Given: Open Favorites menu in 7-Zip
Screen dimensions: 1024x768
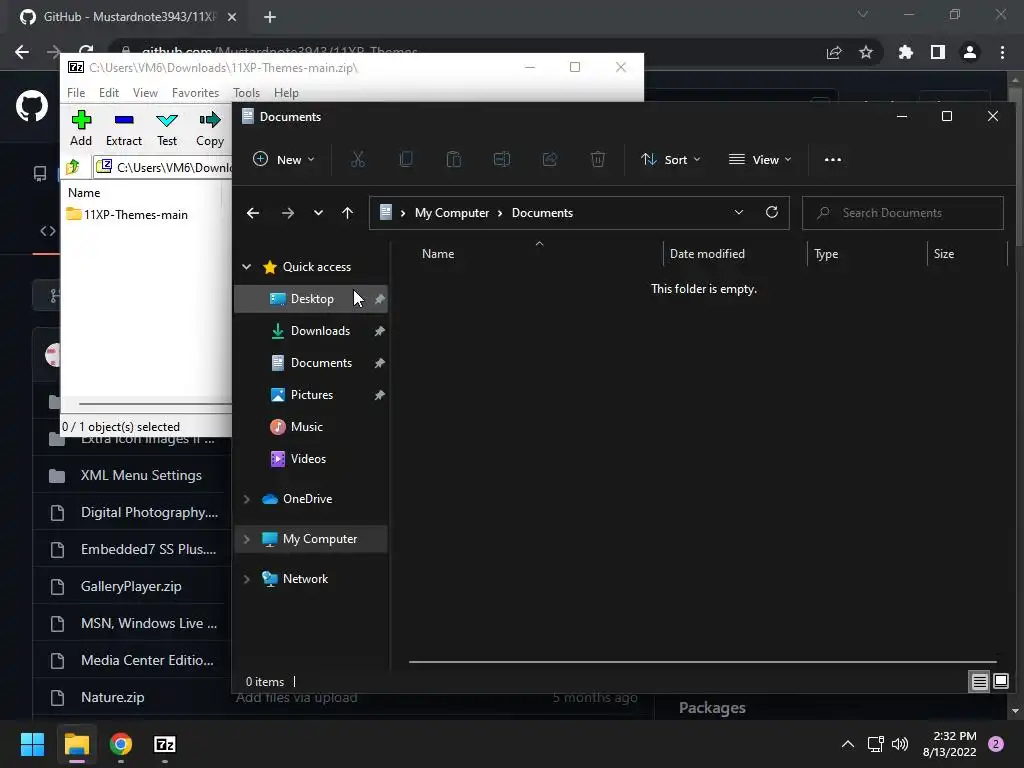Looking at the screenshot, I should [195, 93].
